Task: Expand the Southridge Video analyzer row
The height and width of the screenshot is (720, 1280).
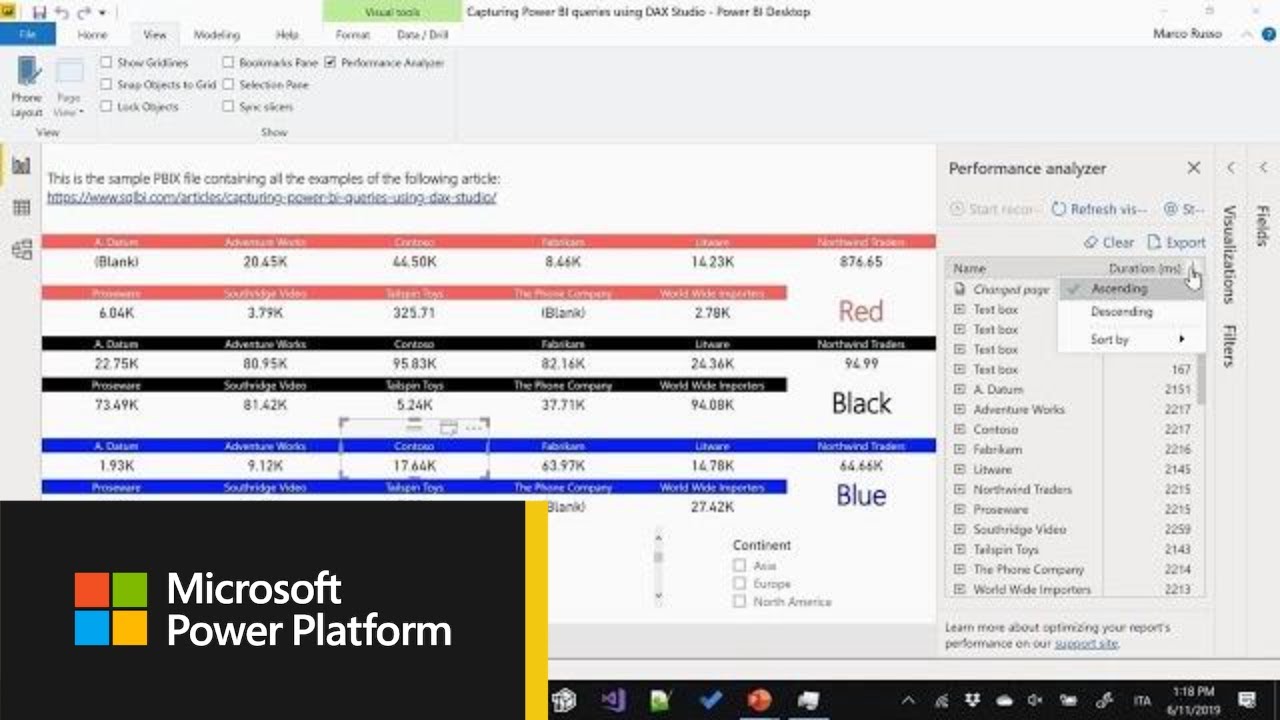Action: (959, 529)
